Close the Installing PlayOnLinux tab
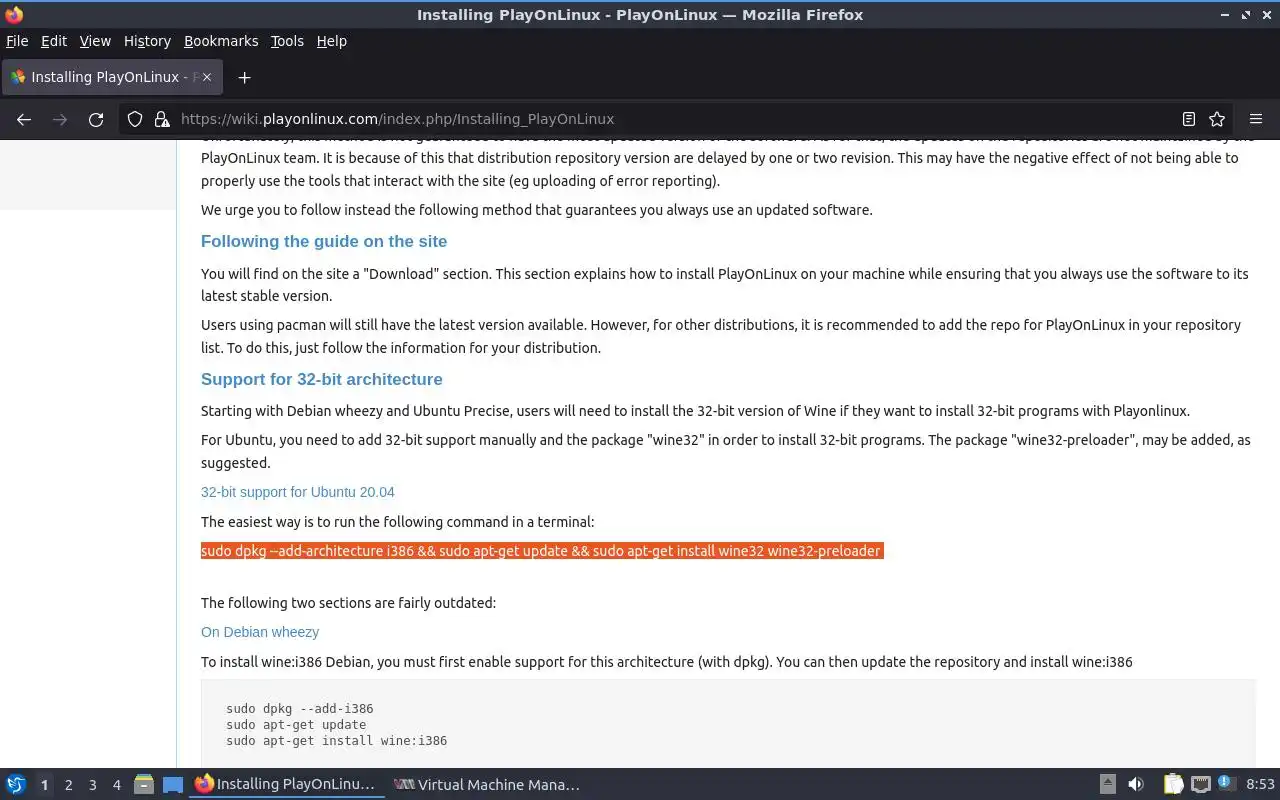1280x800 pixels. (x=207, y=77)
